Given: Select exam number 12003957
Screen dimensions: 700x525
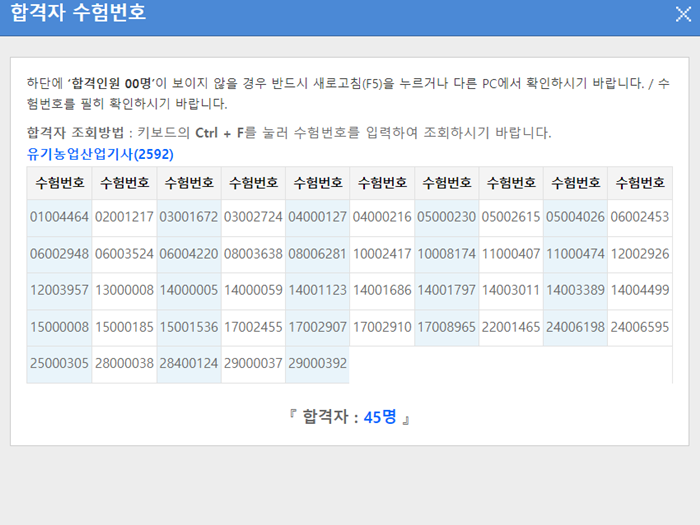Looking at the screenshot, I should click(59, 290).
